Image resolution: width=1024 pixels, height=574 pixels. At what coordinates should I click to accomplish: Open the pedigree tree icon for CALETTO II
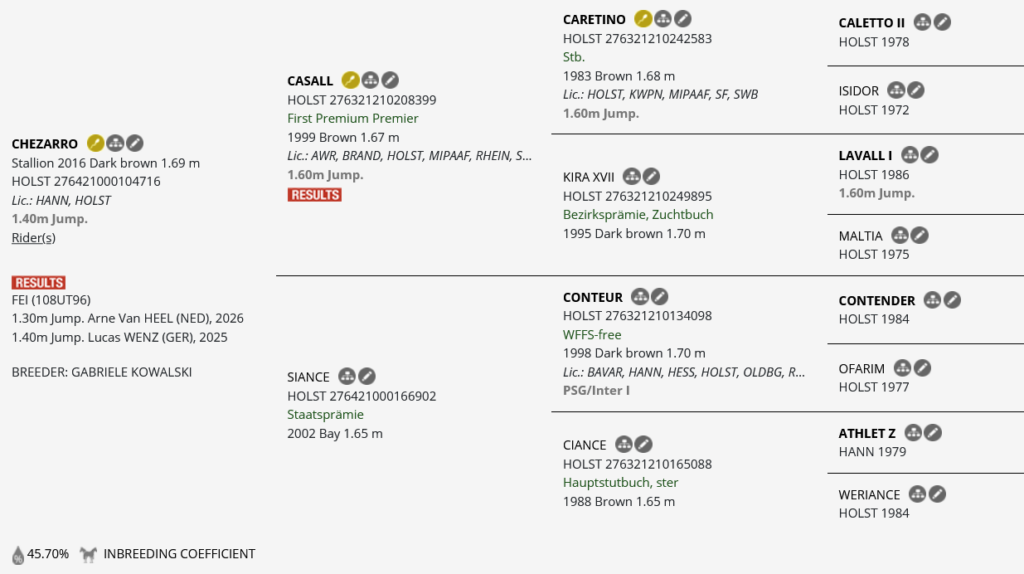click(x=922, y=22)
